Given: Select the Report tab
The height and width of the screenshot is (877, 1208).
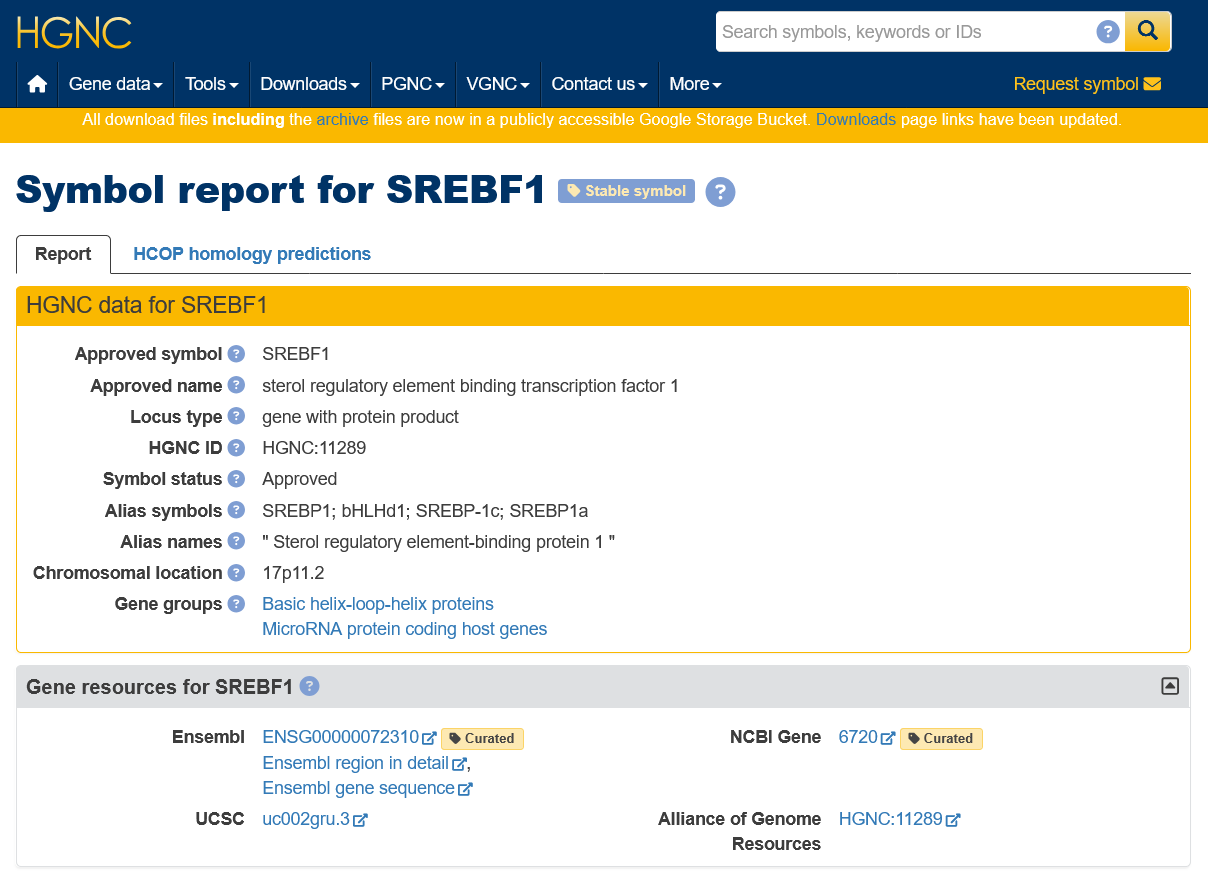Looking at the screenshot, I should (63, 254).
